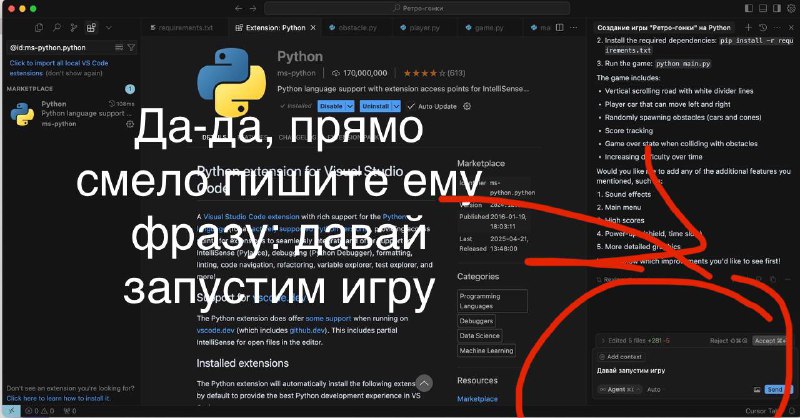The height and width of the screenshot is (418, 800).
Task: Open the remote window status bar icon
Action: (11, 411)
